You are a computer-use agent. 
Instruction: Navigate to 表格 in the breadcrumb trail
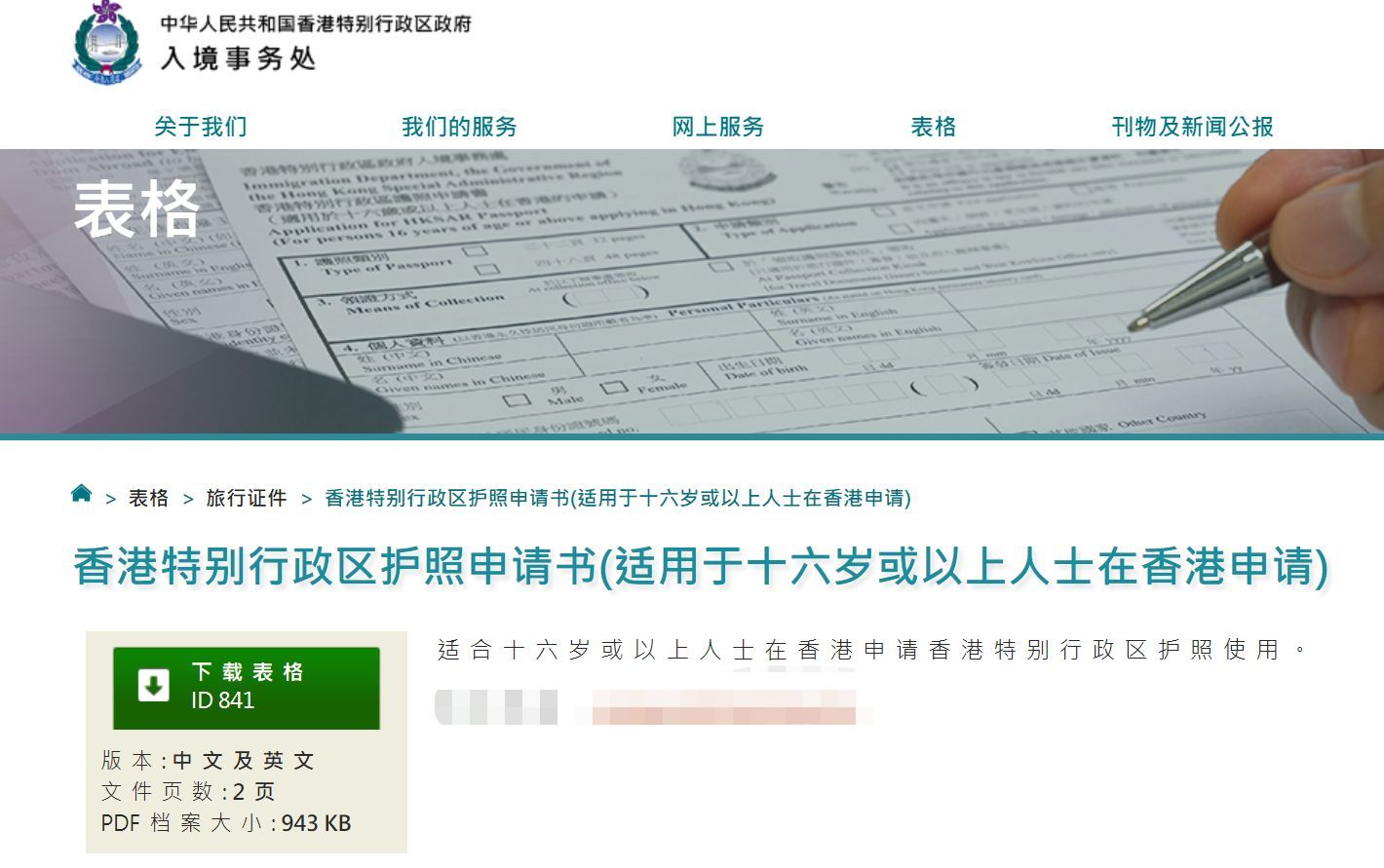click(149, 498)
